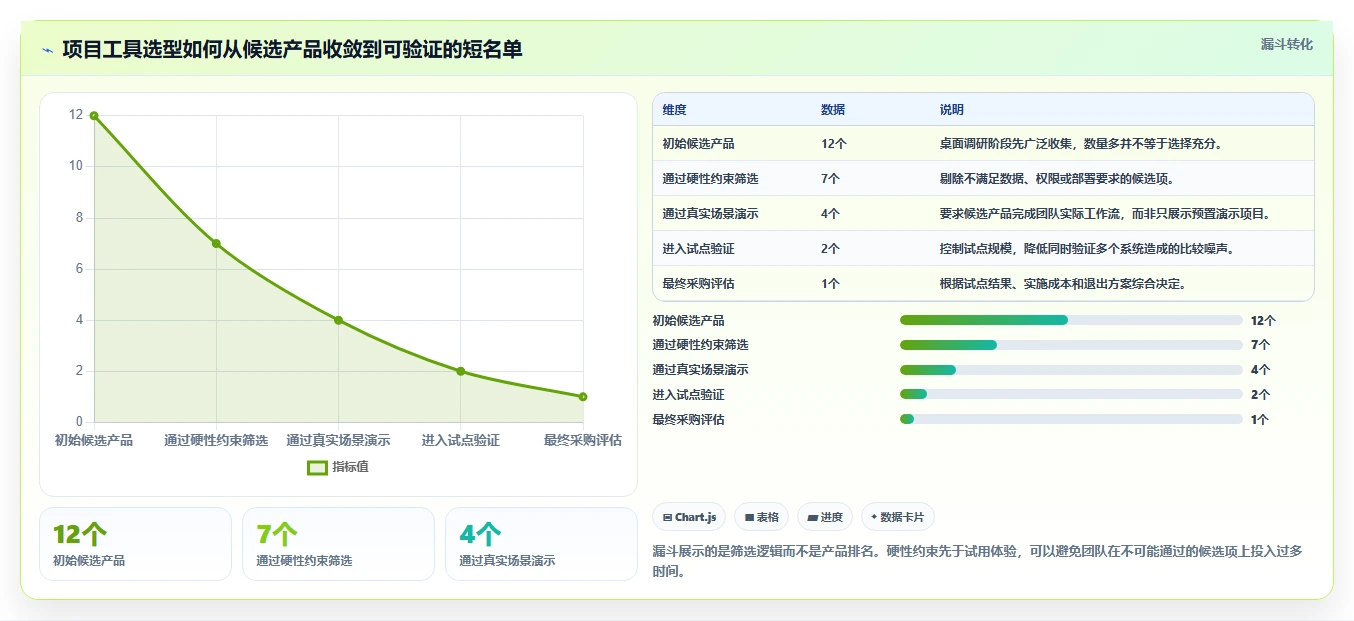Click the chart data point for 最终采购评估
The height and width of the screenshot is (621, 1354).
point(583,397)
